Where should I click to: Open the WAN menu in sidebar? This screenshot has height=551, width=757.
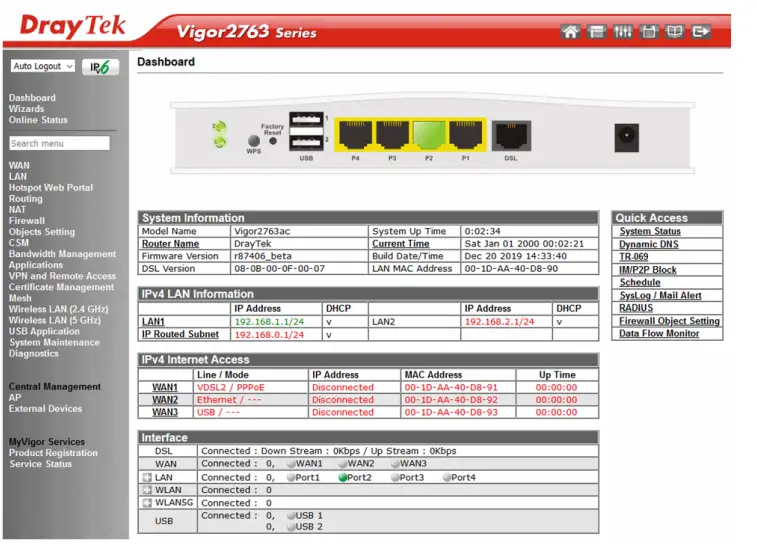(x=19, y=165)
